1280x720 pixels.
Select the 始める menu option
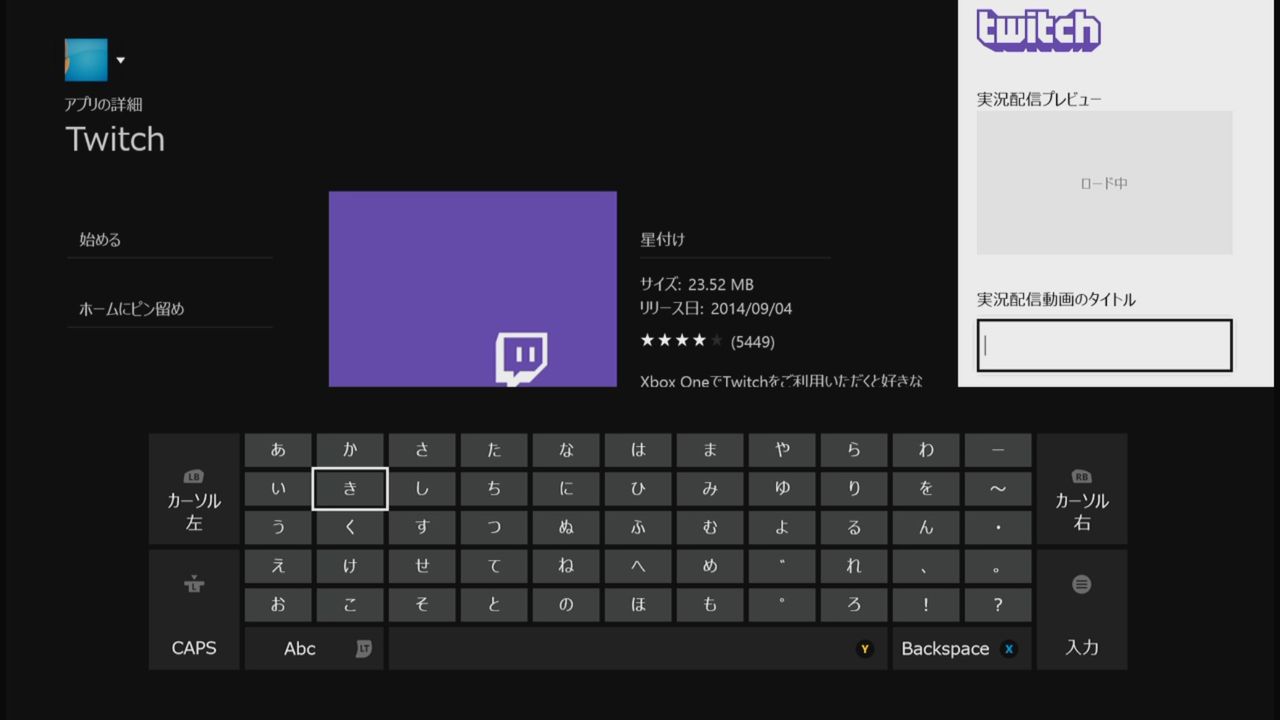pyautogui.click(x=170, y=240)
